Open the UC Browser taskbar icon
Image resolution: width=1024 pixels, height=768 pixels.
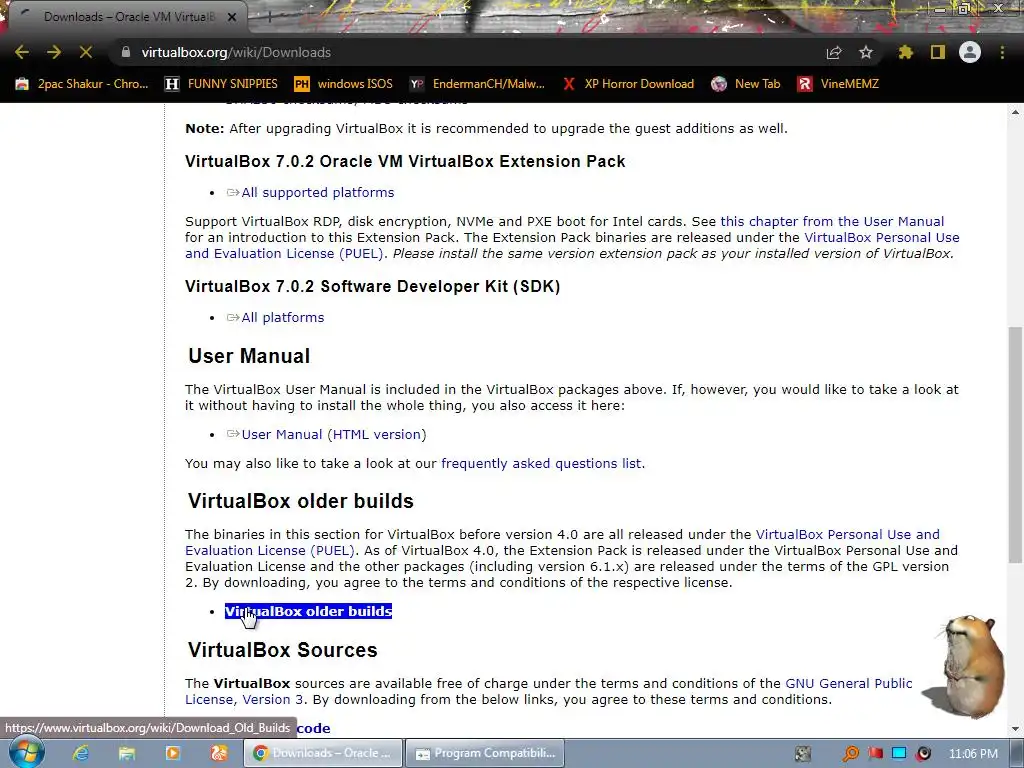218,753
